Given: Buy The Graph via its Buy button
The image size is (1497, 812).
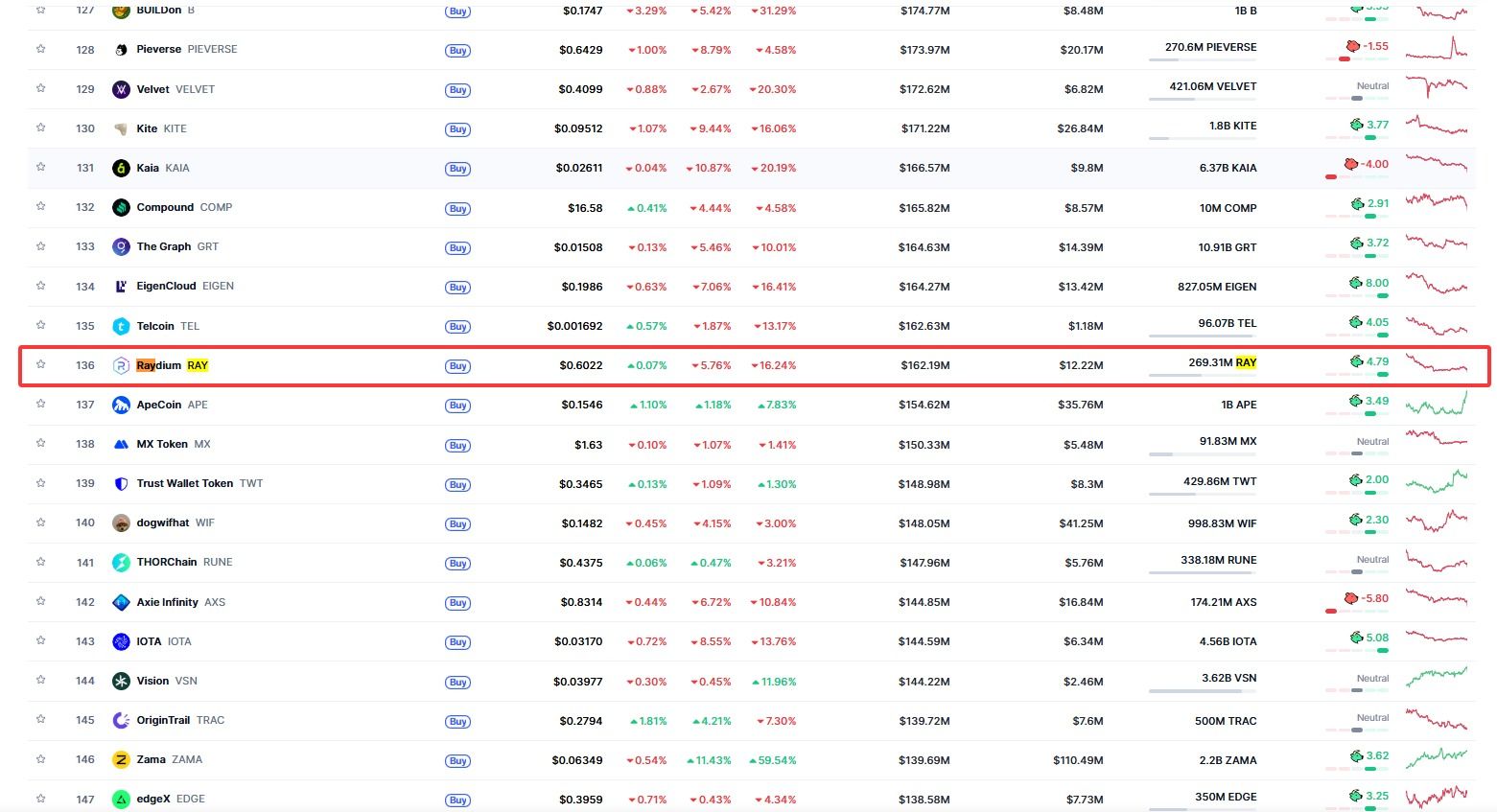Looking at the screenshot, I should [457, 247].
